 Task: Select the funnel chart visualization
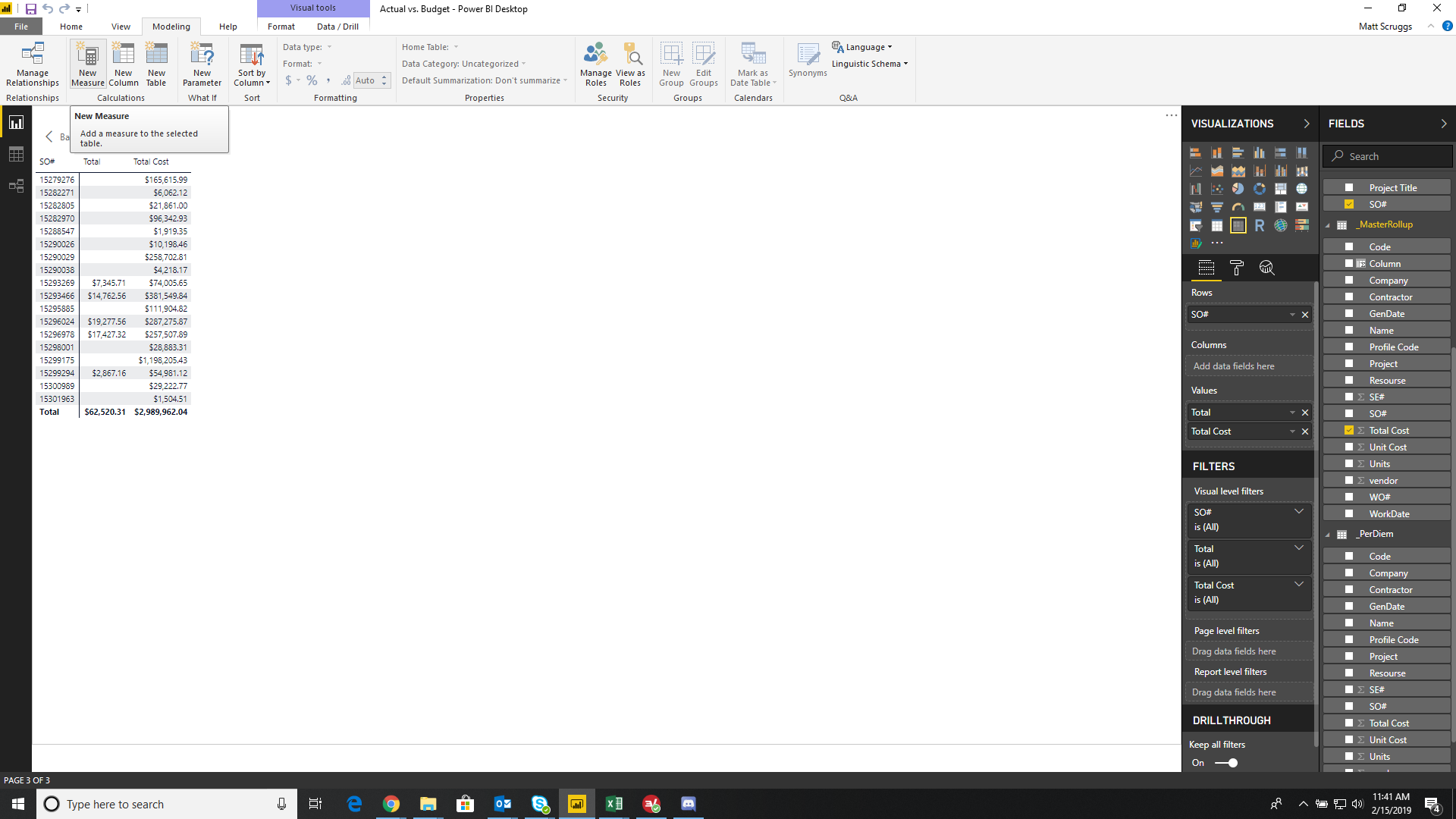point(1217,207)
